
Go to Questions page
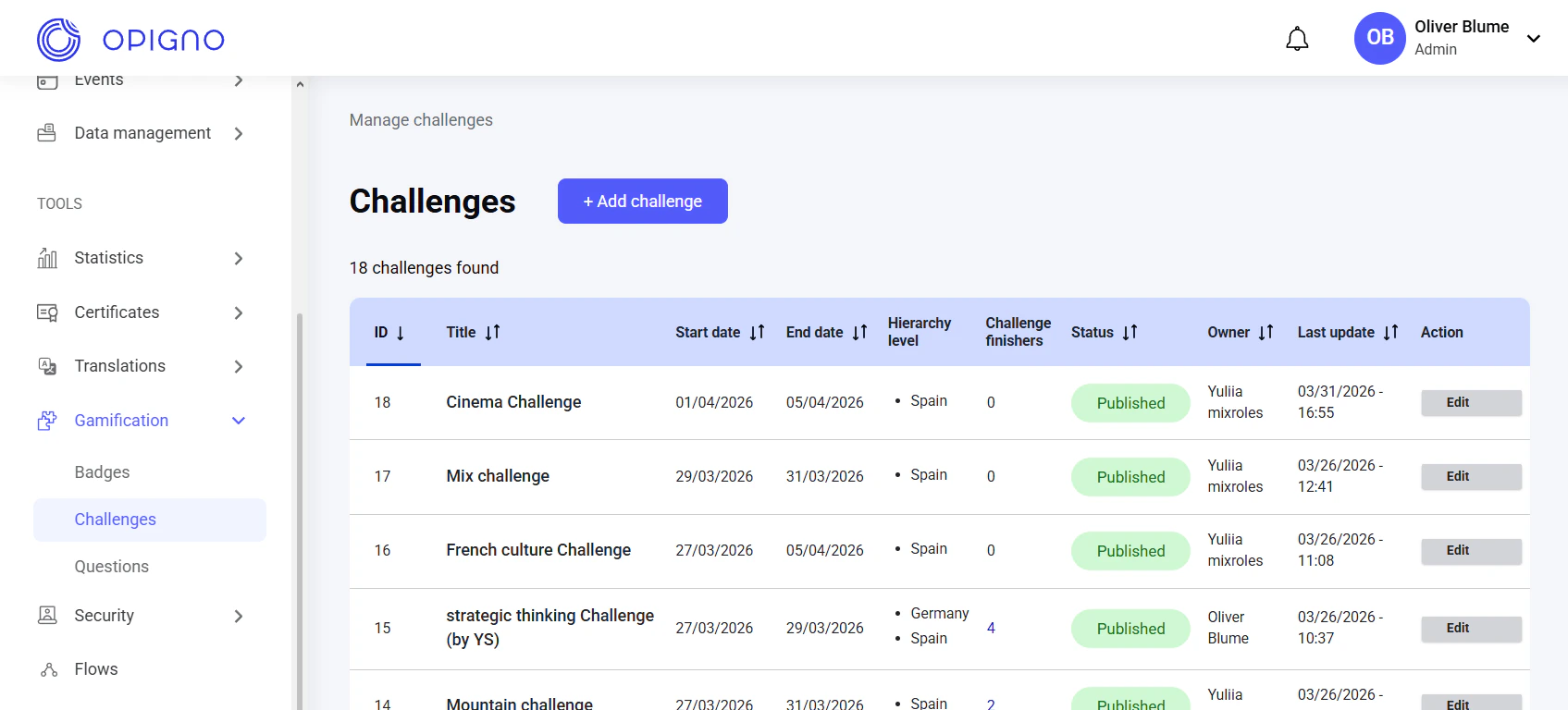pos(111,567)
